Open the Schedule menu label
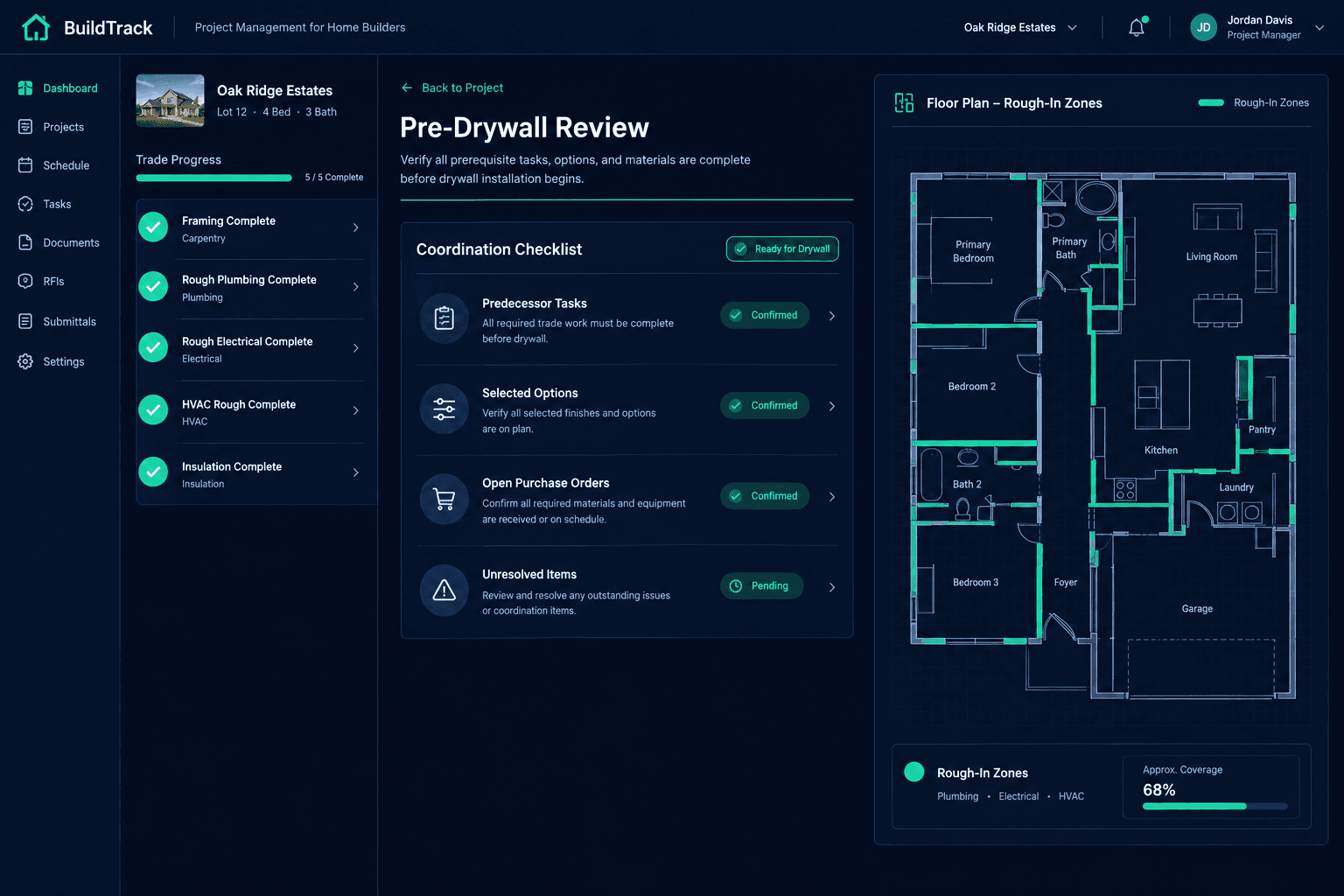Screen dimensions: 1344x896 point(66,165)
